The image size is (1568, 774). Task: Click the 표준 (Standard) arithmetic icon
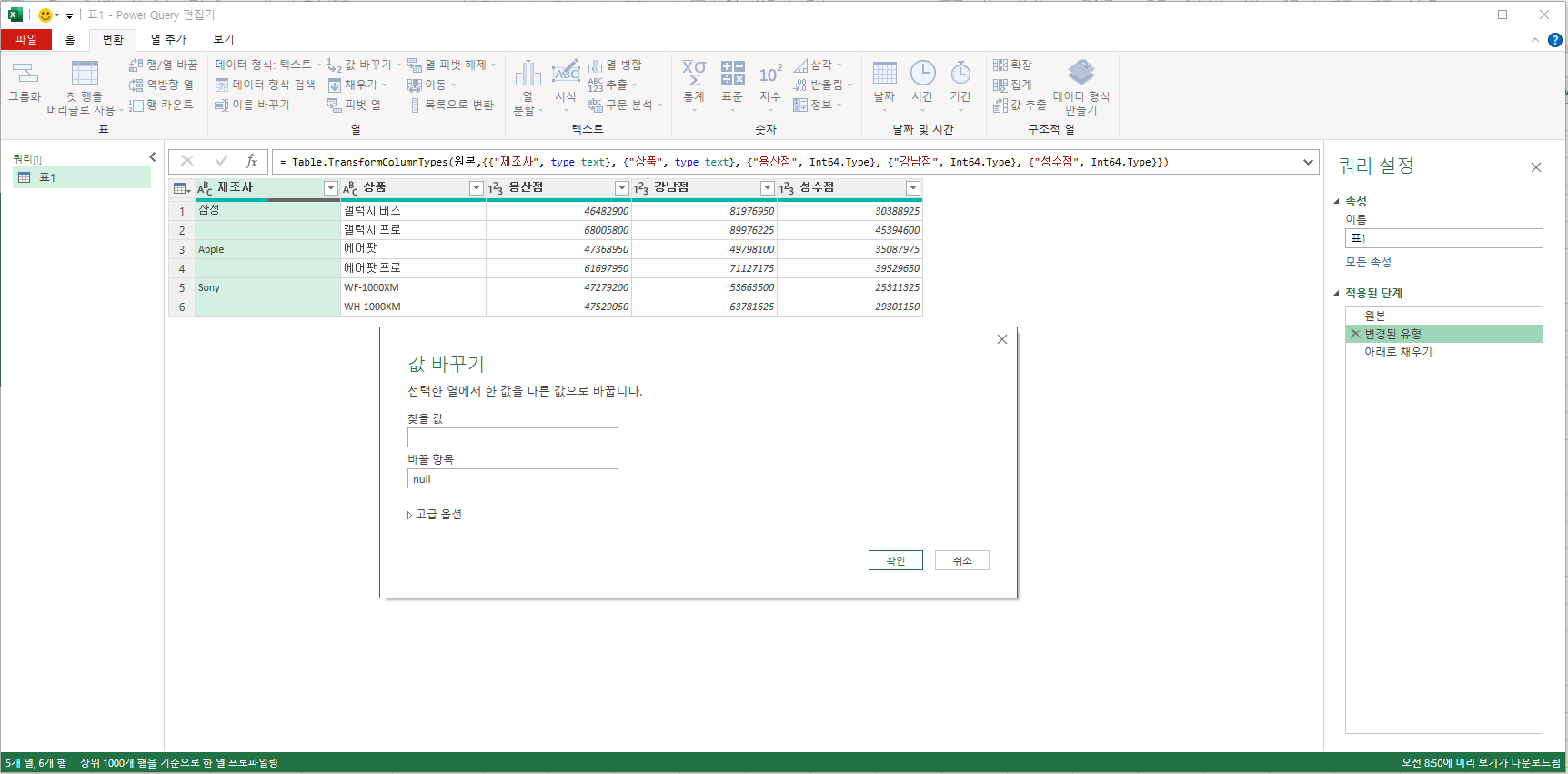pos(732,73)
